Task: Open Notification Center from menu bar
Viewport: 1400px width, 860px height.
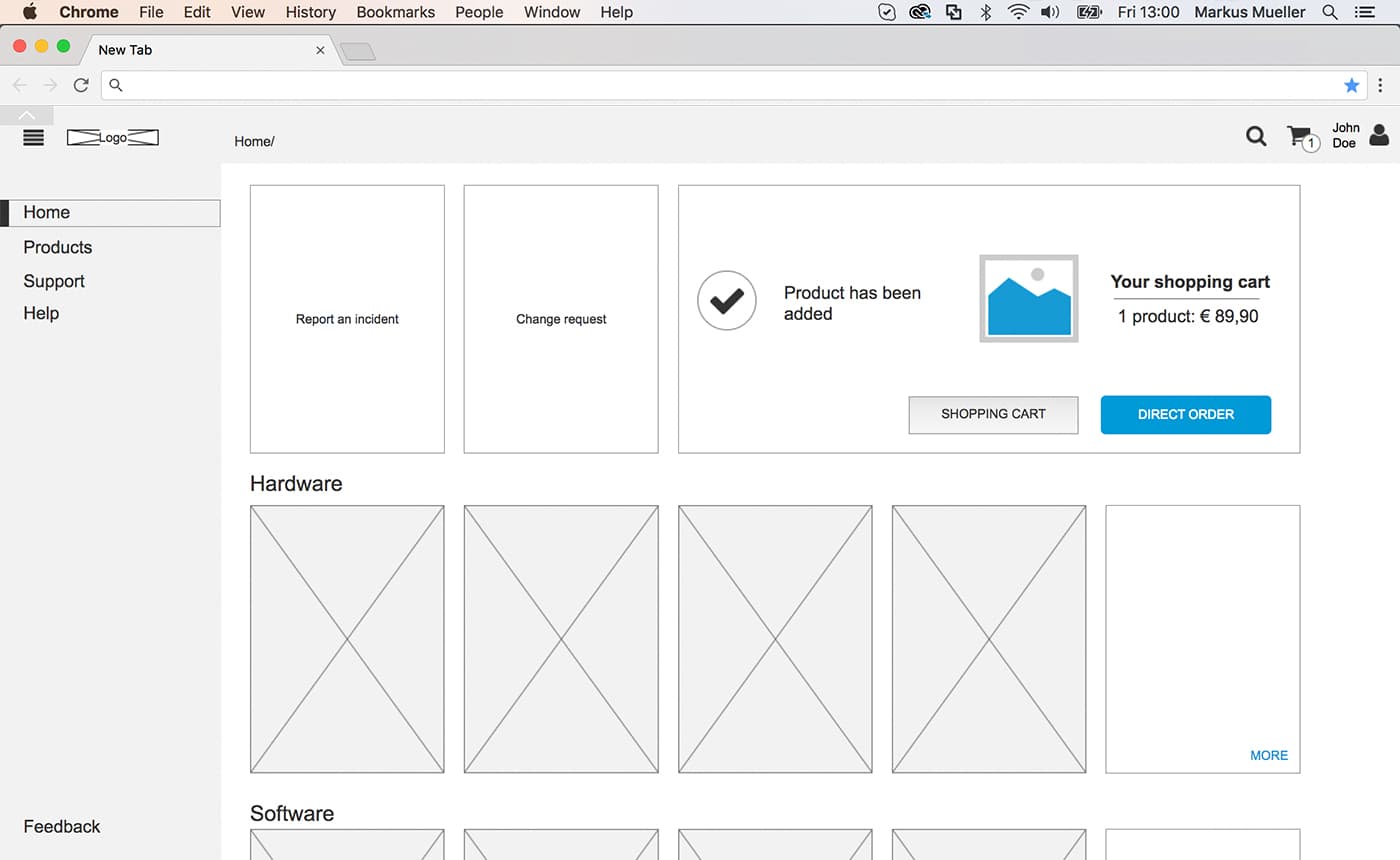Action: click(1366, 12)
